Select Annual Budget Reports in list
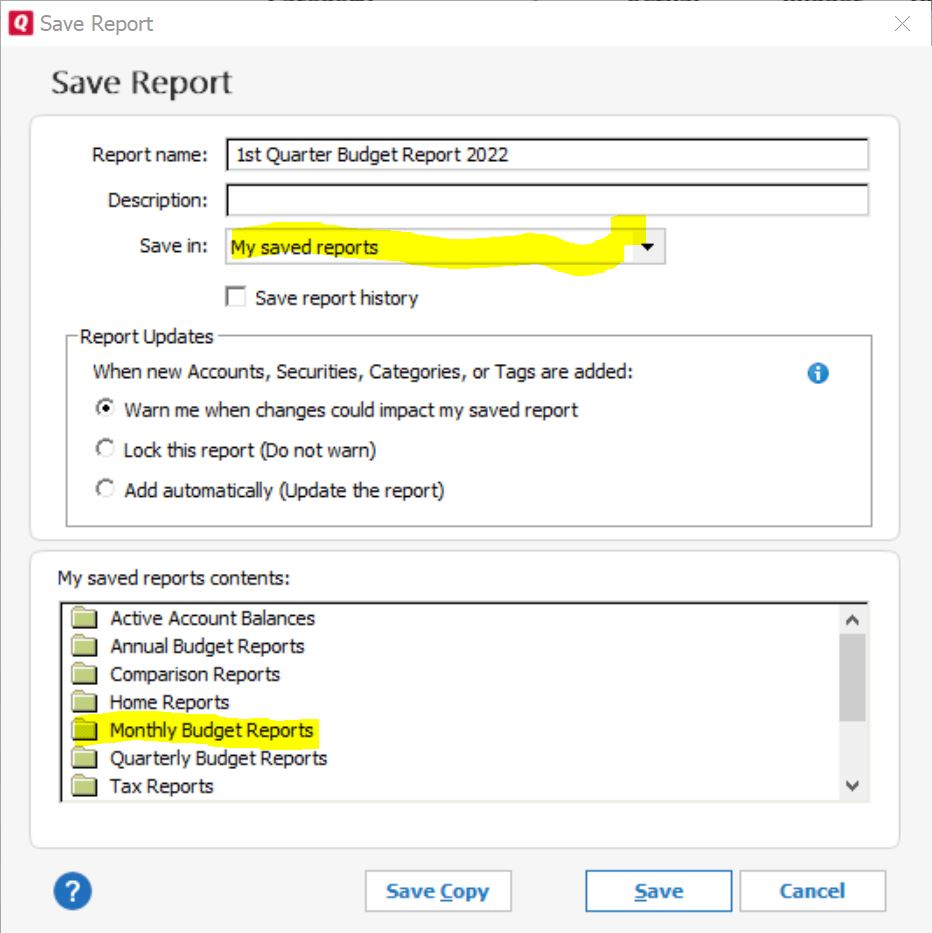 207,646
